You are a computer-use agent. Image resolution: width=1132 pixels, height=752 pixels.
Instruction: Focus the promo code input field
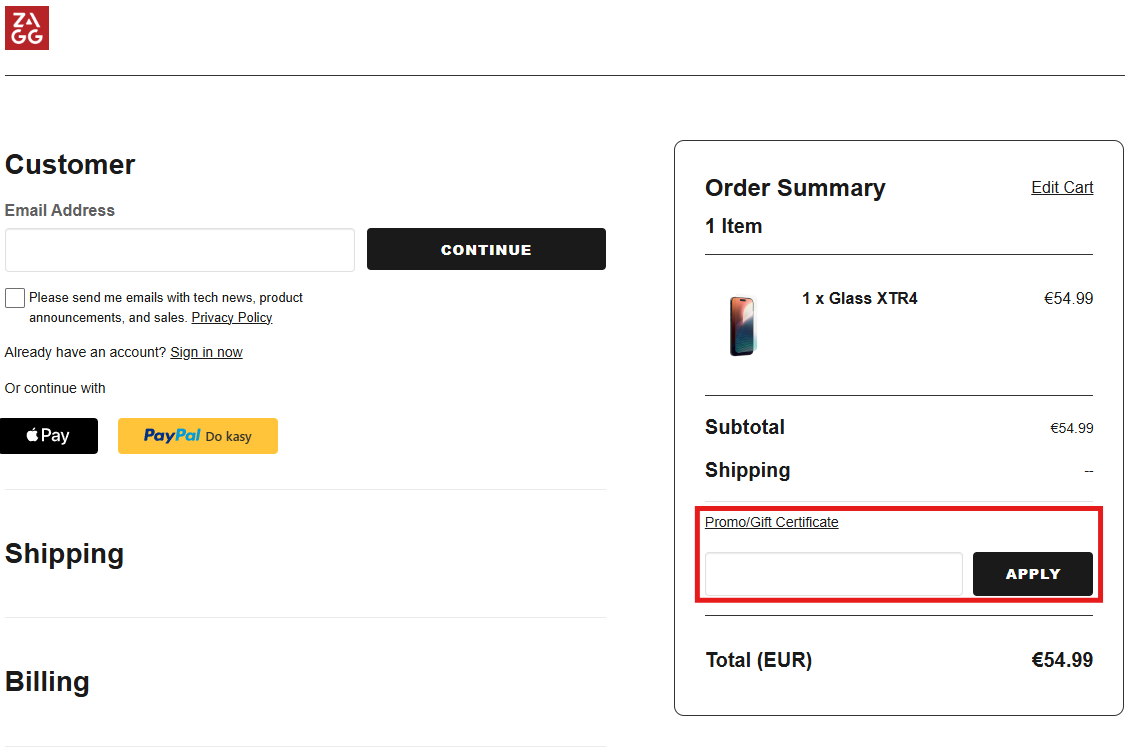tap(833, 574)
